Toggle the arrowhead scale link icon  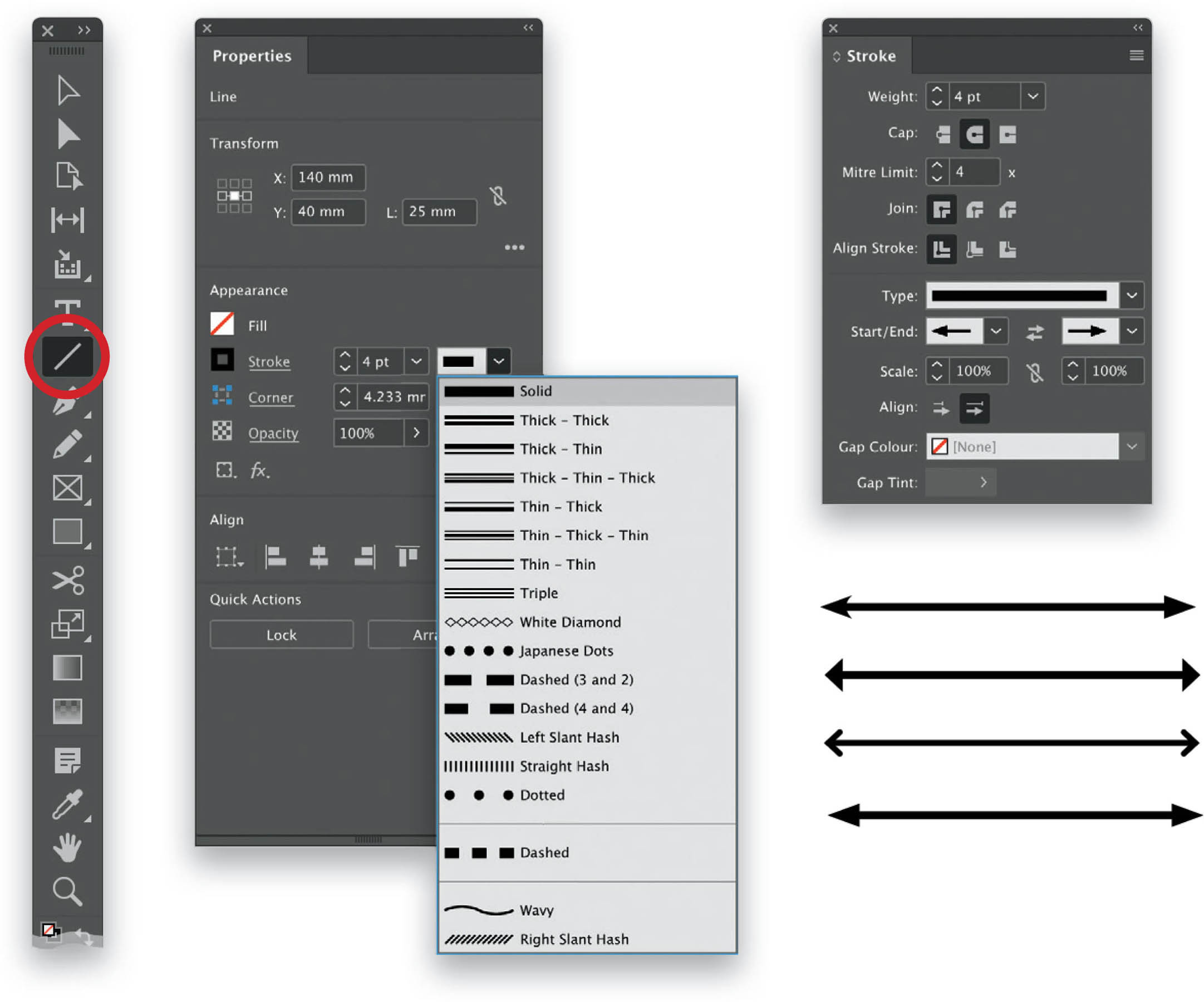point(1034,372)
